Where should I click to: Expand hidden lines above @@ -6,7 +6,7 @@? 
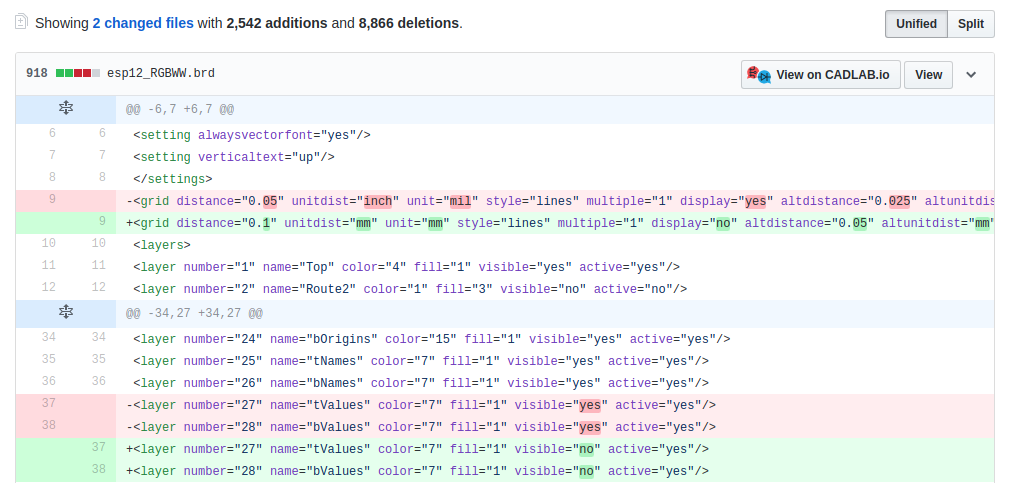[66, 109]
